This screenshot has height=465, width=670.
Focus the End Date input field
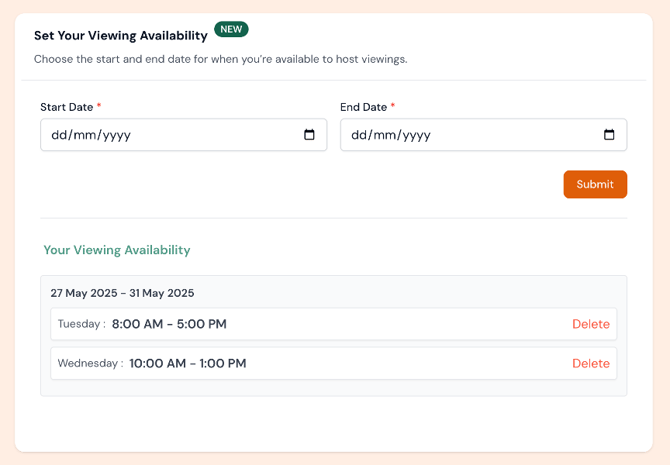click(x=460, y=135)
